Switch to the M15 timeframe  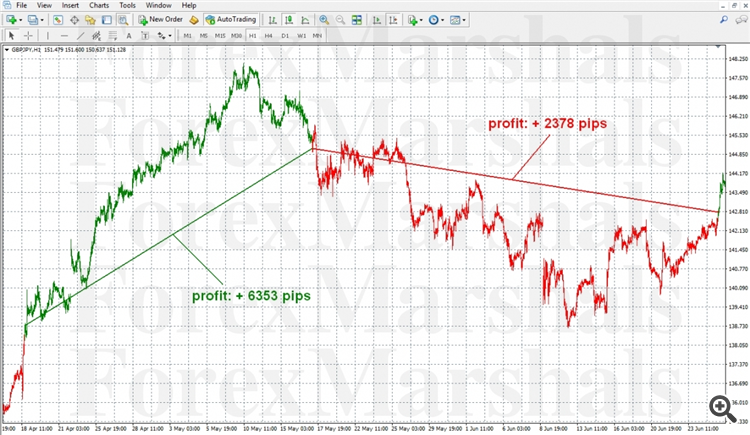tap(220, 36)
